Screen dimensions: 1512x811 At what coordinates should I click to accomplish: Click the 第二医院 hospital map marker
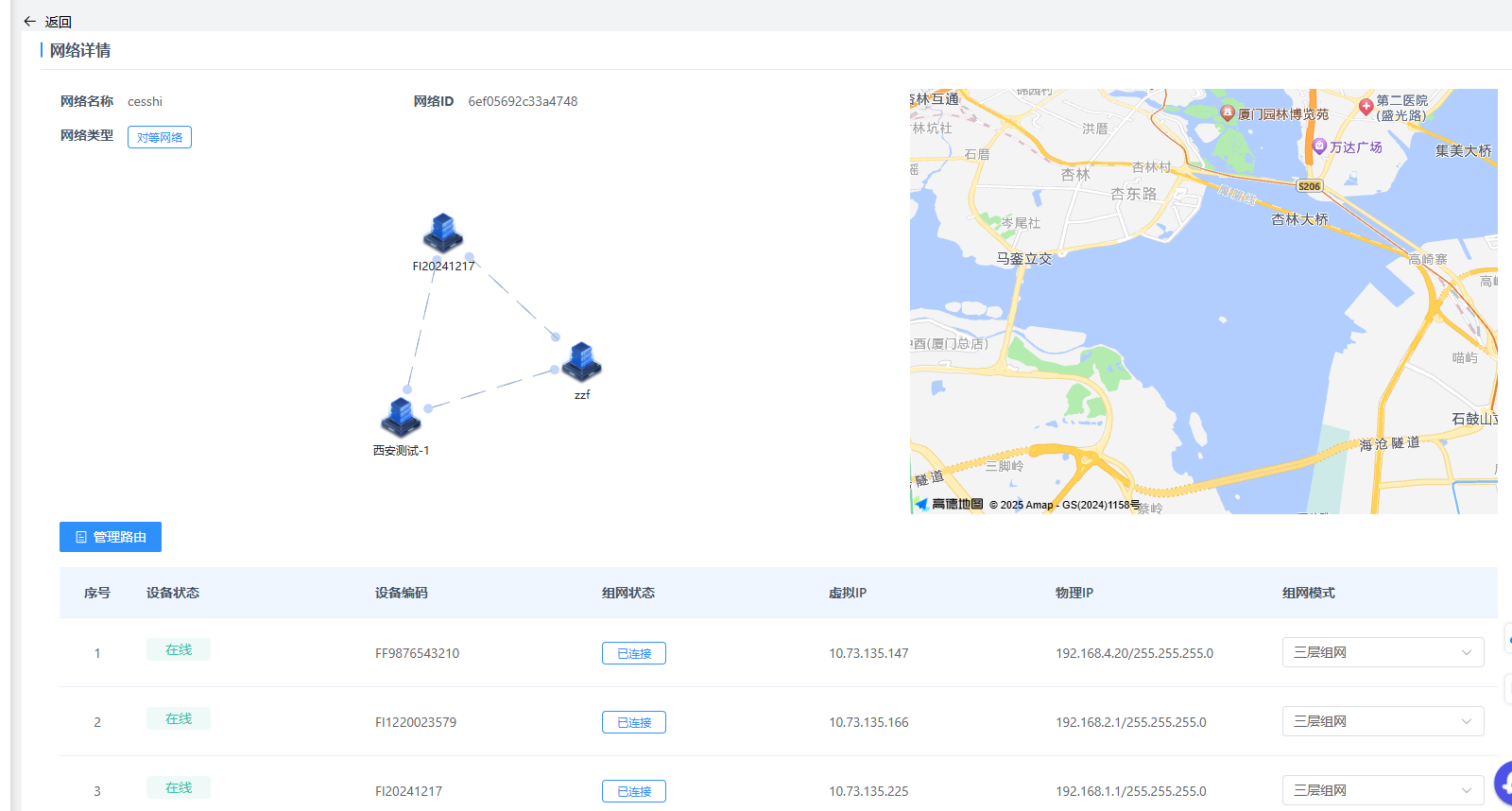(1366, 107)
